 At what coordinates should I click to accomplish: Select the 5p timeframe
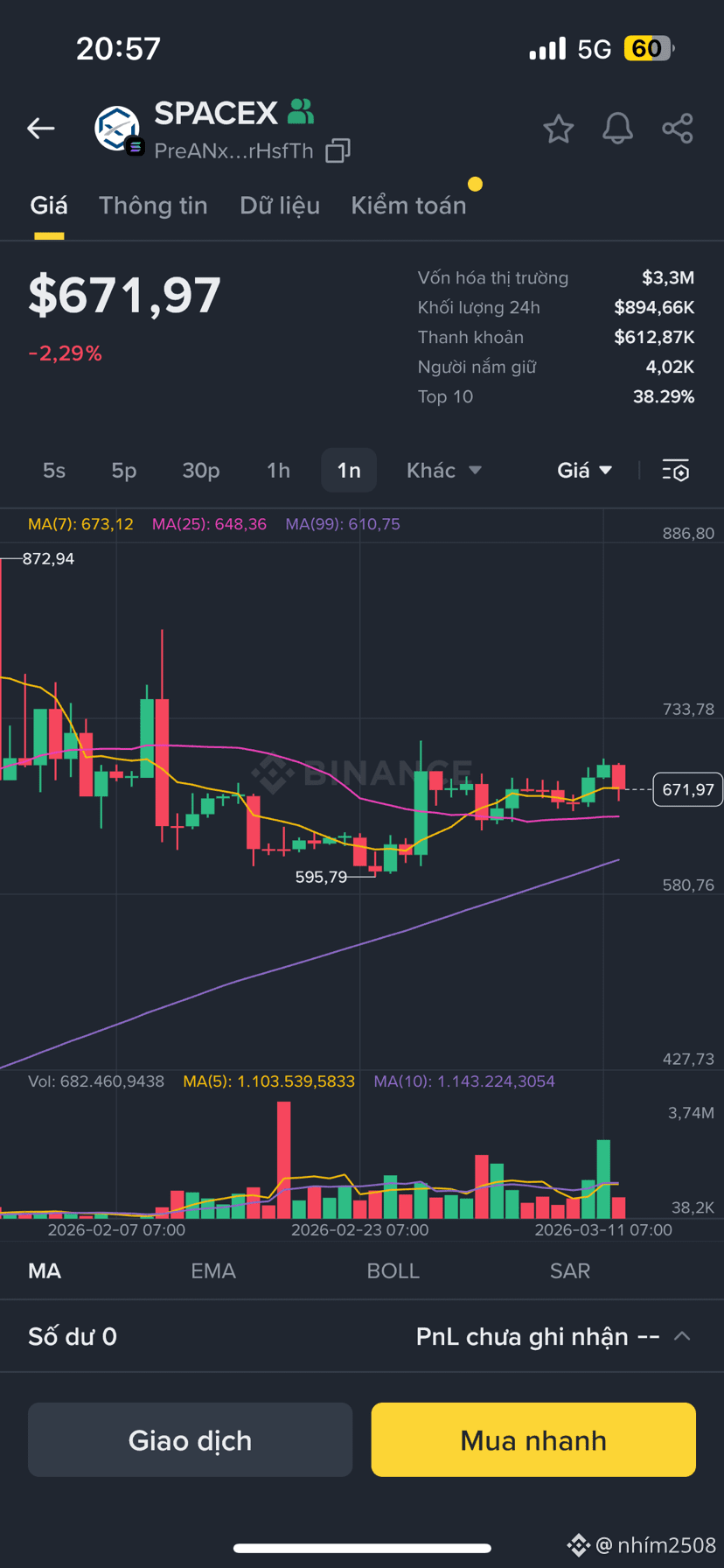[x=124, y=471]
